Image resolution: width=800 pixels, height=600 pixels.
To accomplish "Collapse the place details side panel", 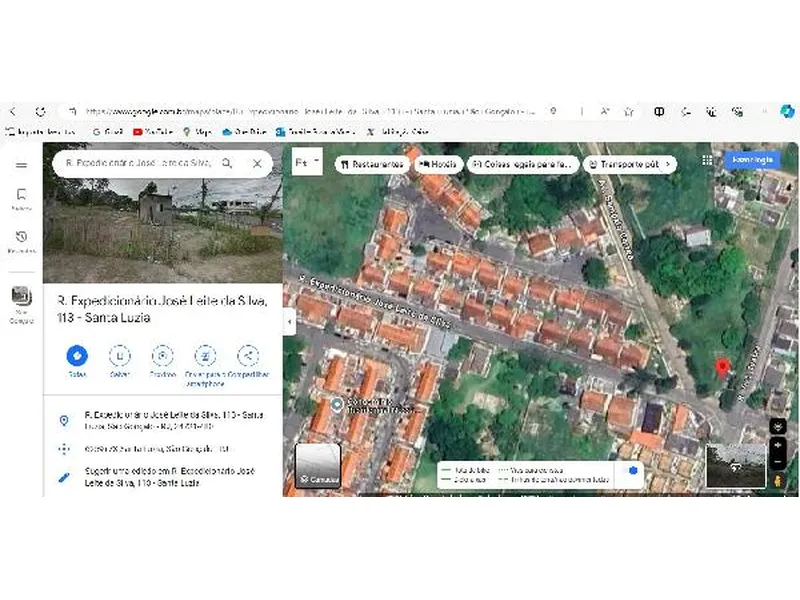I will coord(287,320).
